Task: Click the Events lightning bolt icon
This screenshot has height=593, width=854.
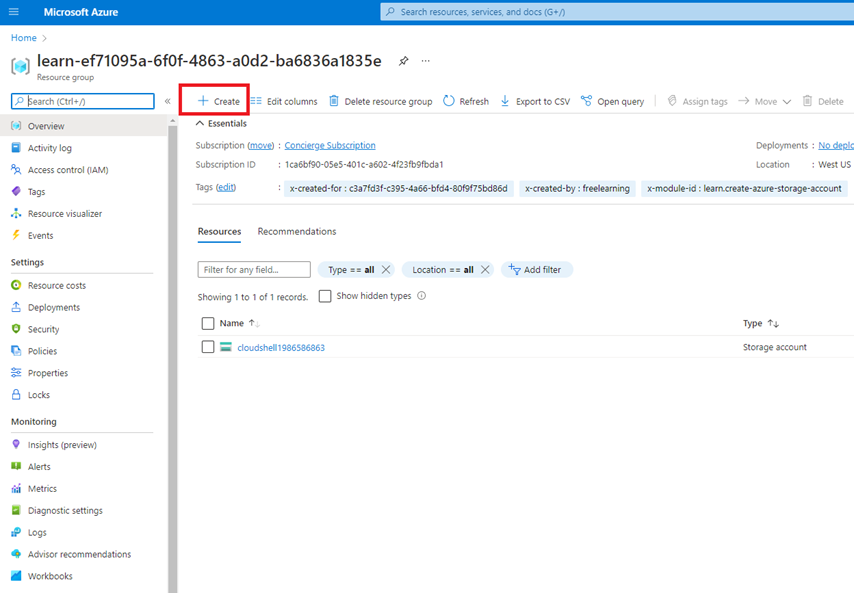Action: [x=16, y=235]
